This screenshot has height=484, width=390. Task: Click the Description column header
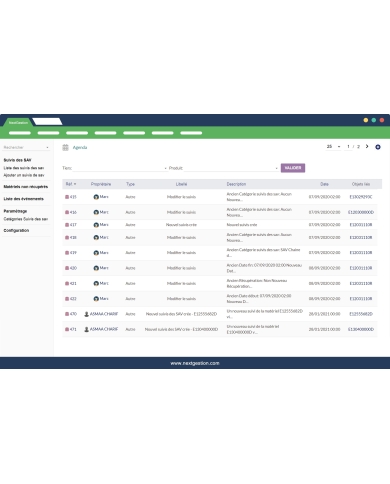236,184
